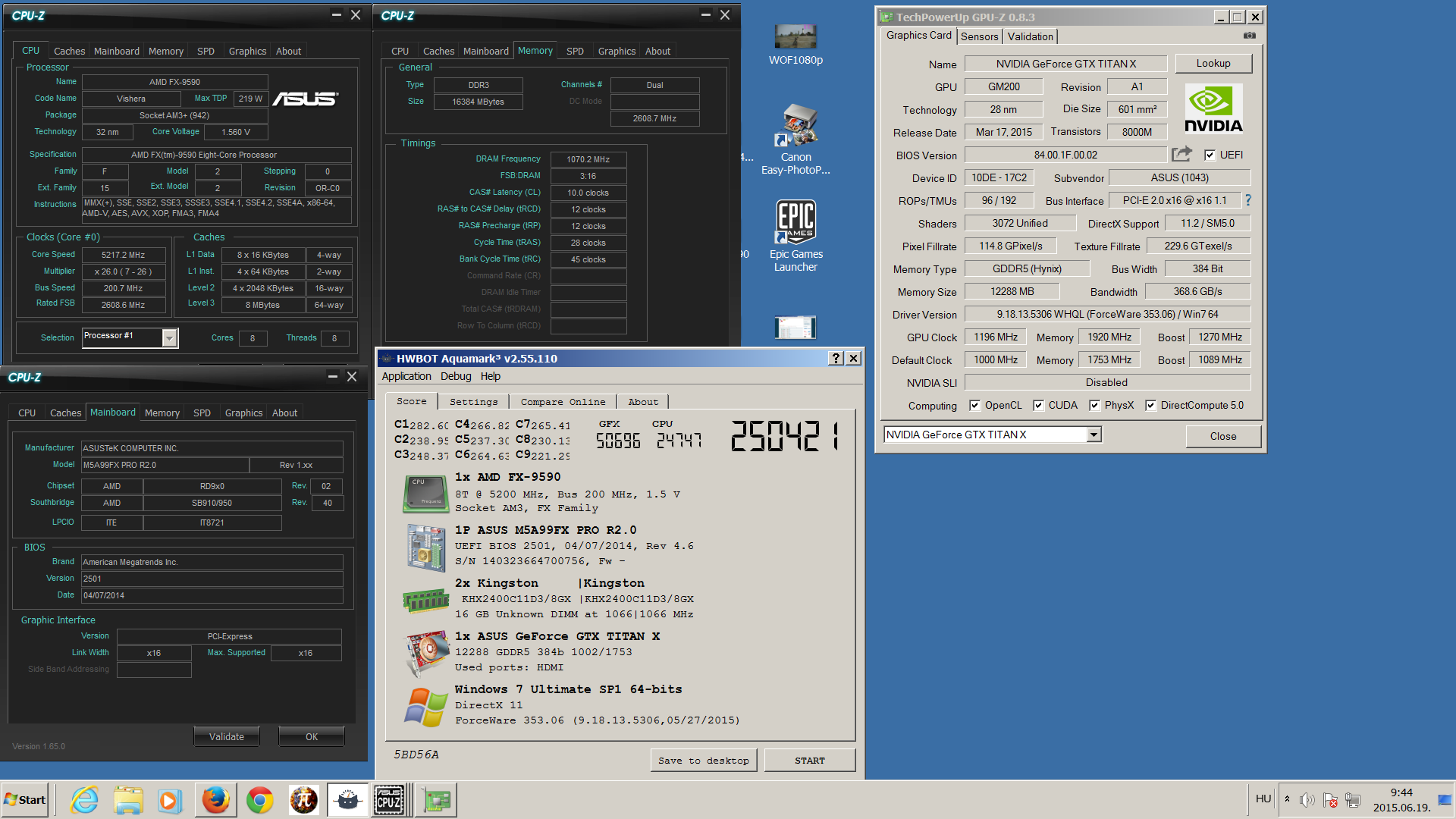The image size is (1456, 819).
Task: Click START button in Aquamark
Action: click(810, 760)
